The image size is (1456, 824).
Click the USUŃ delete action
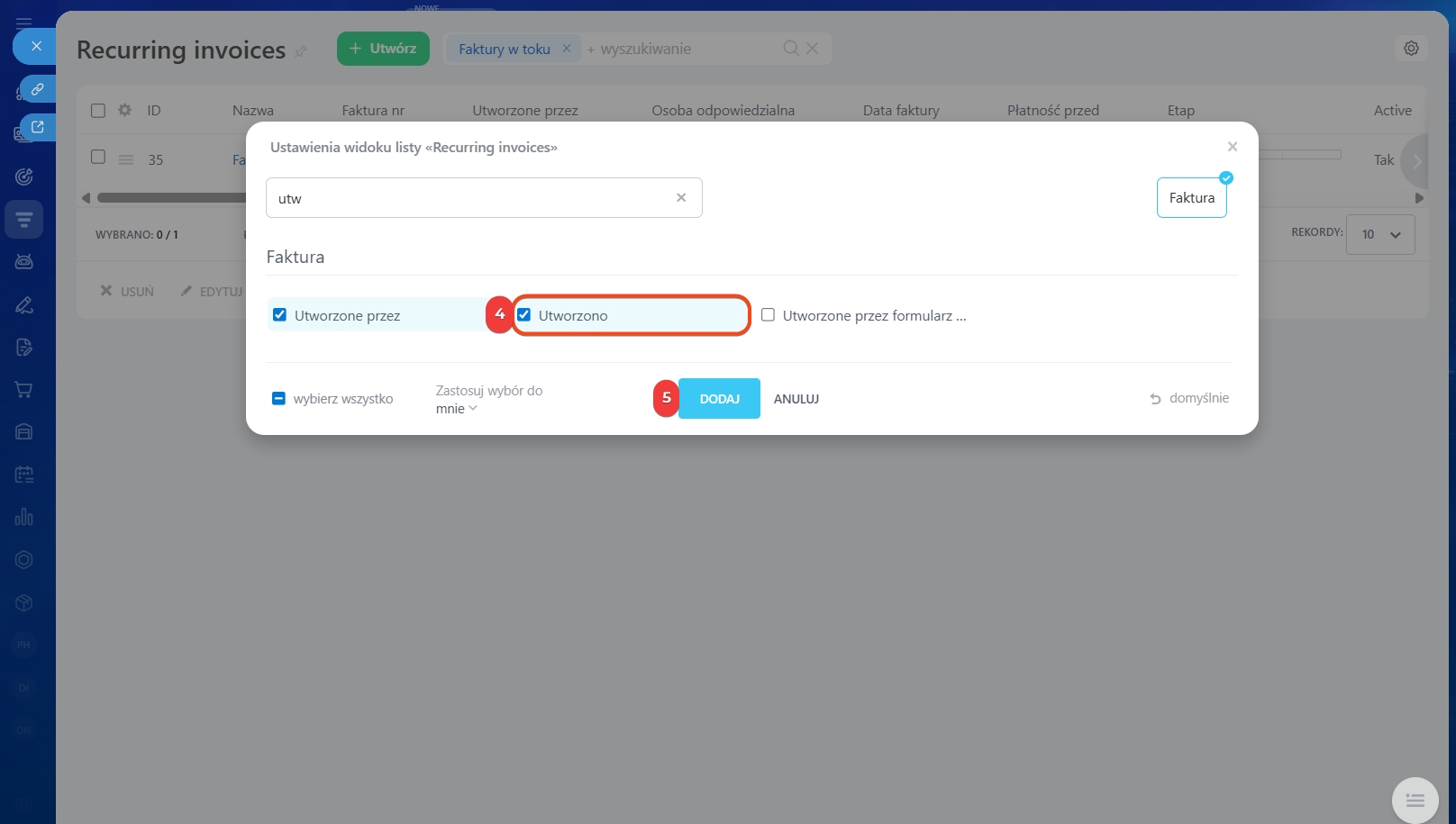127,291
